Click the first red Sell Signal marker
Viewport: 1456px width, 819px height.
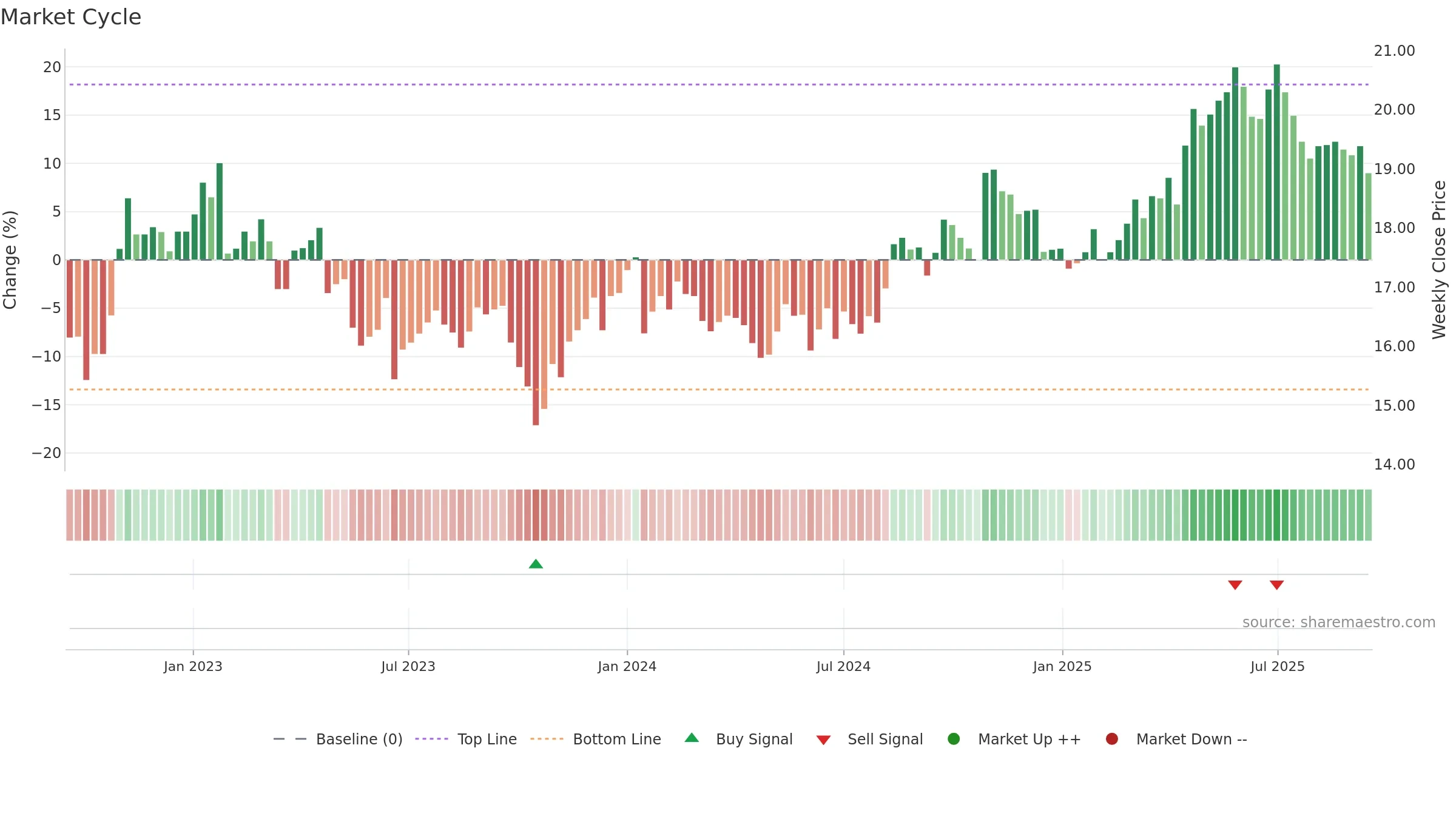click(1235, 585)
